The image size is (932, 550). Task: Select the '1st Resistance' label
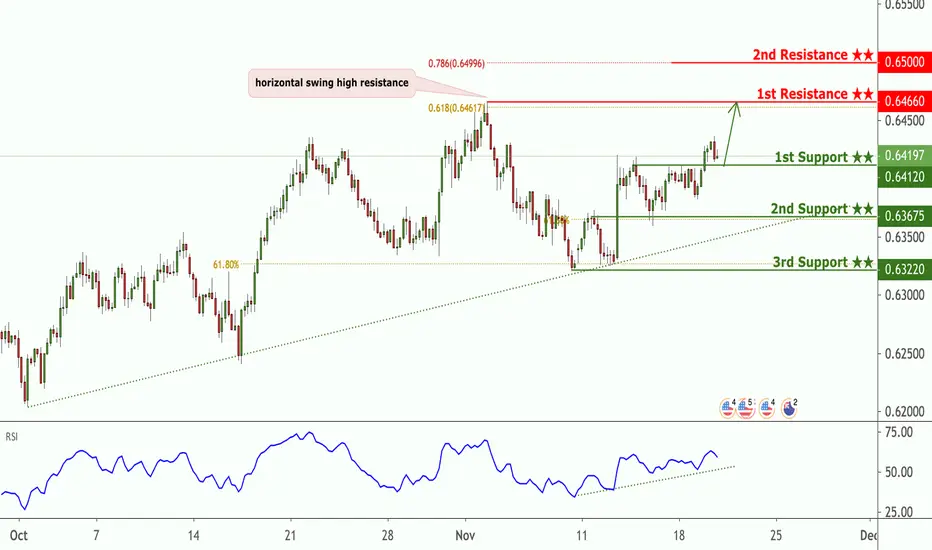815,94
